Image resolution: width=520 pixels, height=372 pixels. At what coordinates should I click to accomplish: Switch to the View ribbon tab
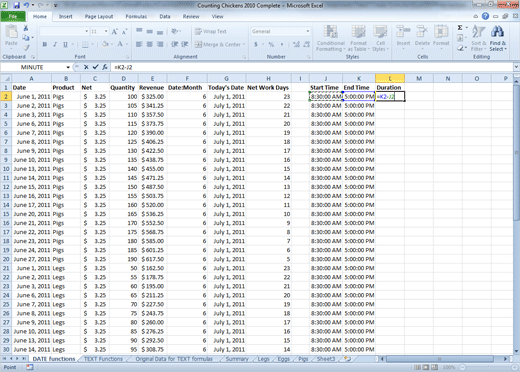tap(217, 16)
